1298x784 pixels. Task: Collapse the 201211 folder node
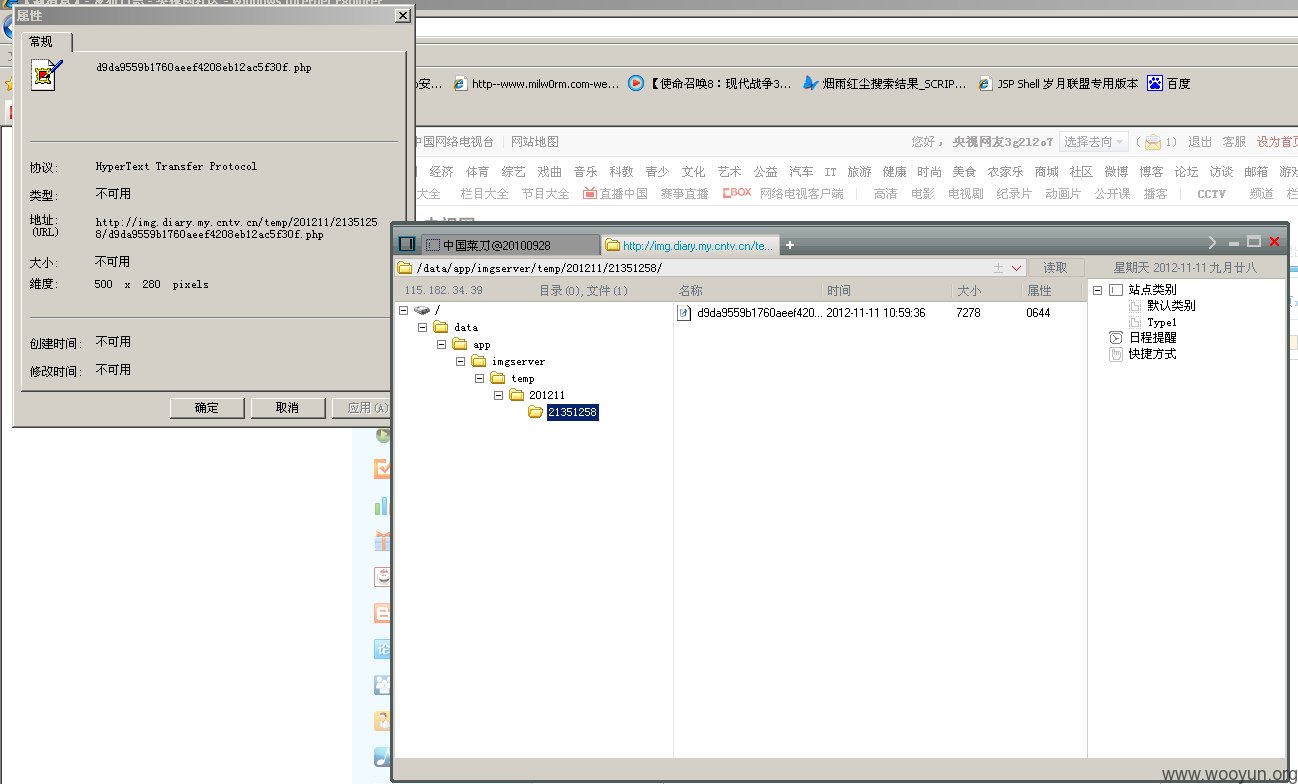tap(499, 395)
